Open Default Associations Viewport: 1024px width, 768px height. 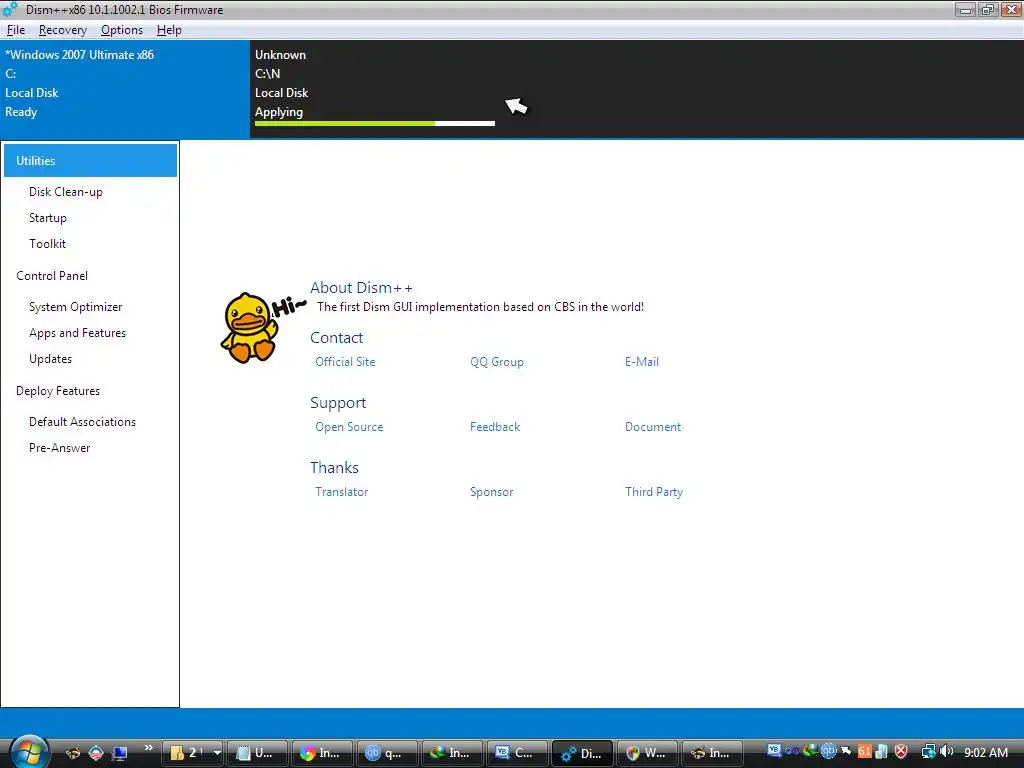[82, 422]
